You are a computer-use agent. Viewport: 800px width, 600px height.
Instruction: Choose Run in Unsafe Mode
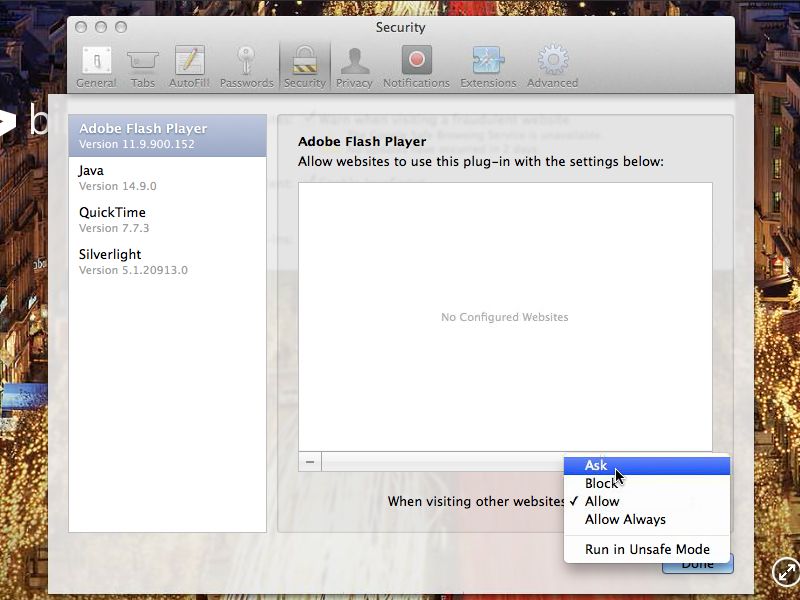pos(647,549)
